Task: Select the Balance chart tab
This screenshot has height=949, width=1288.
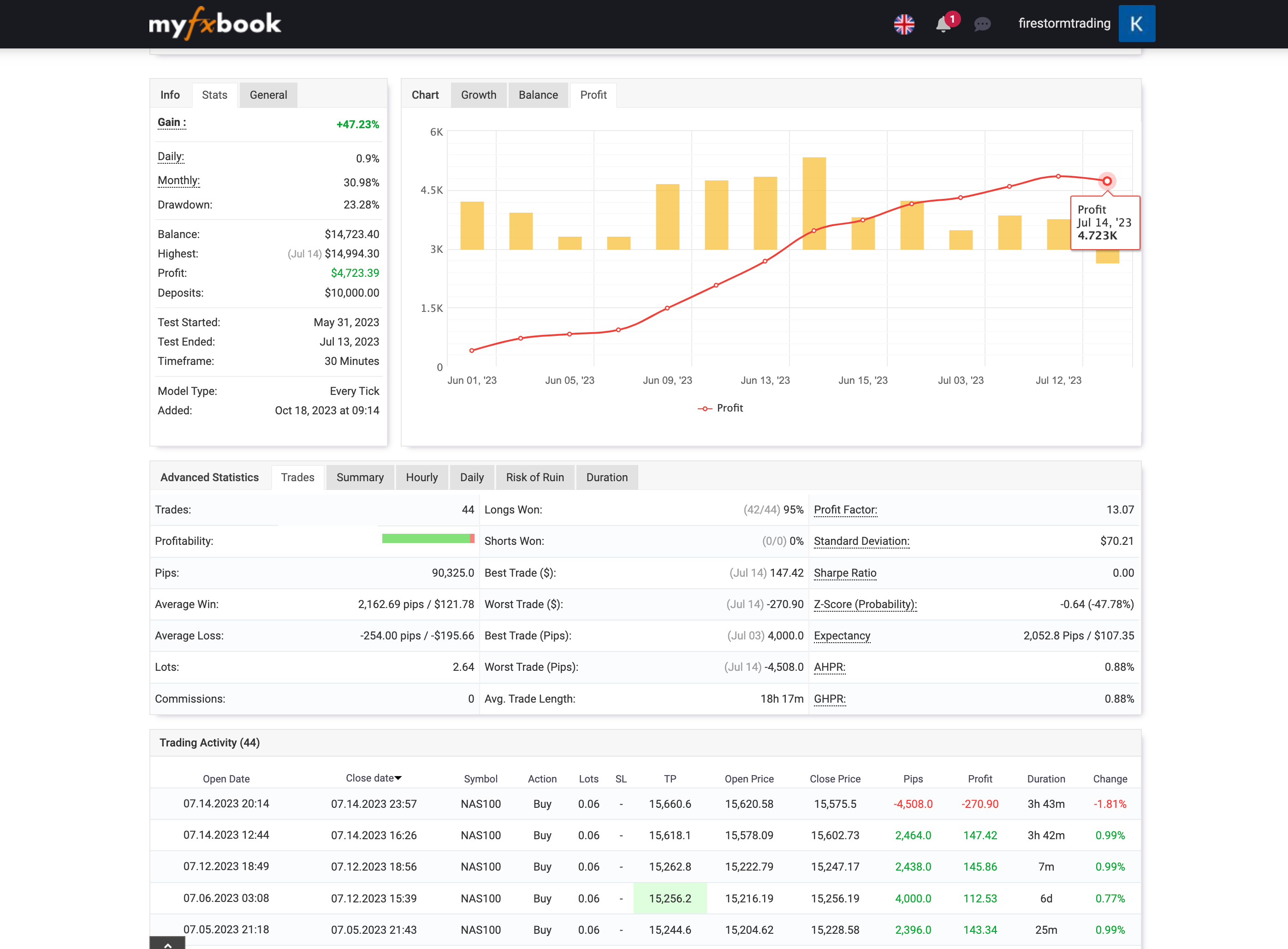Action: coord(538,95)
